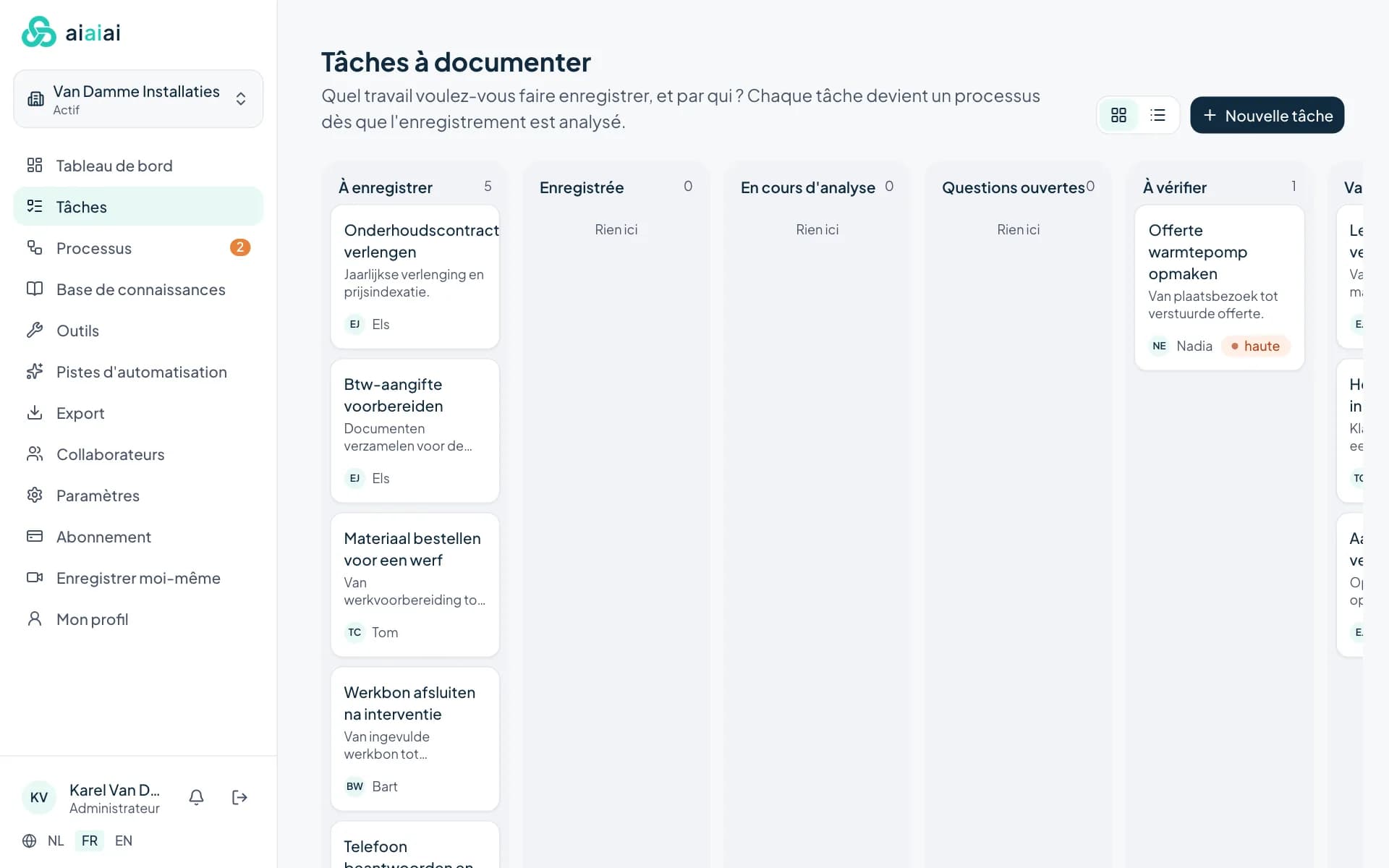Switch language to NL
Image resolution: width=1389 pixels, height=868 pixels.
coord(56,841)
